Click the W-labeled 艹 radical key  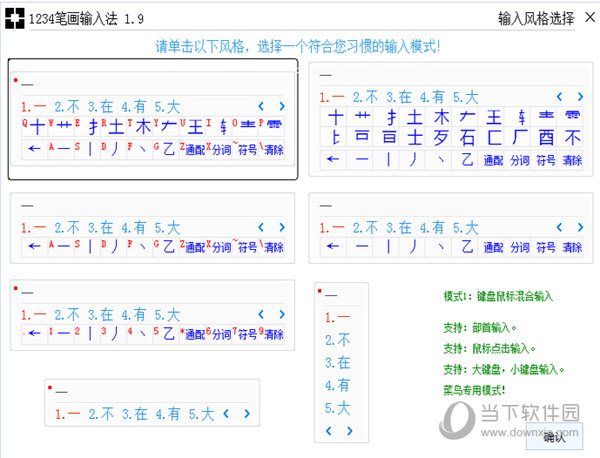pos(61,126)
